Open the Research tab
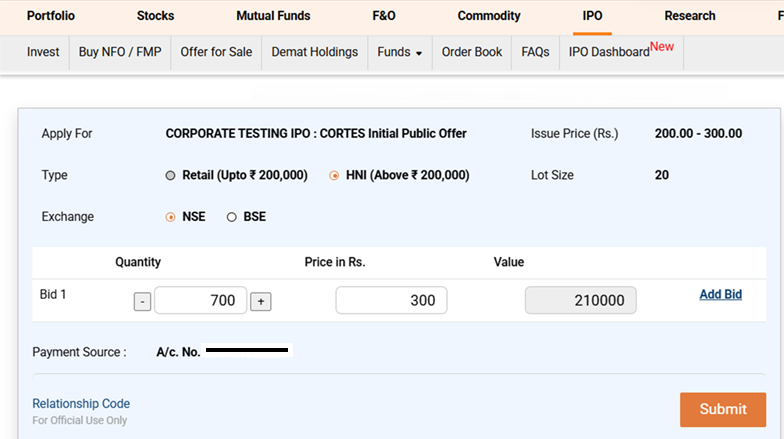Screen dimensions: 784x439 point(689,16)
